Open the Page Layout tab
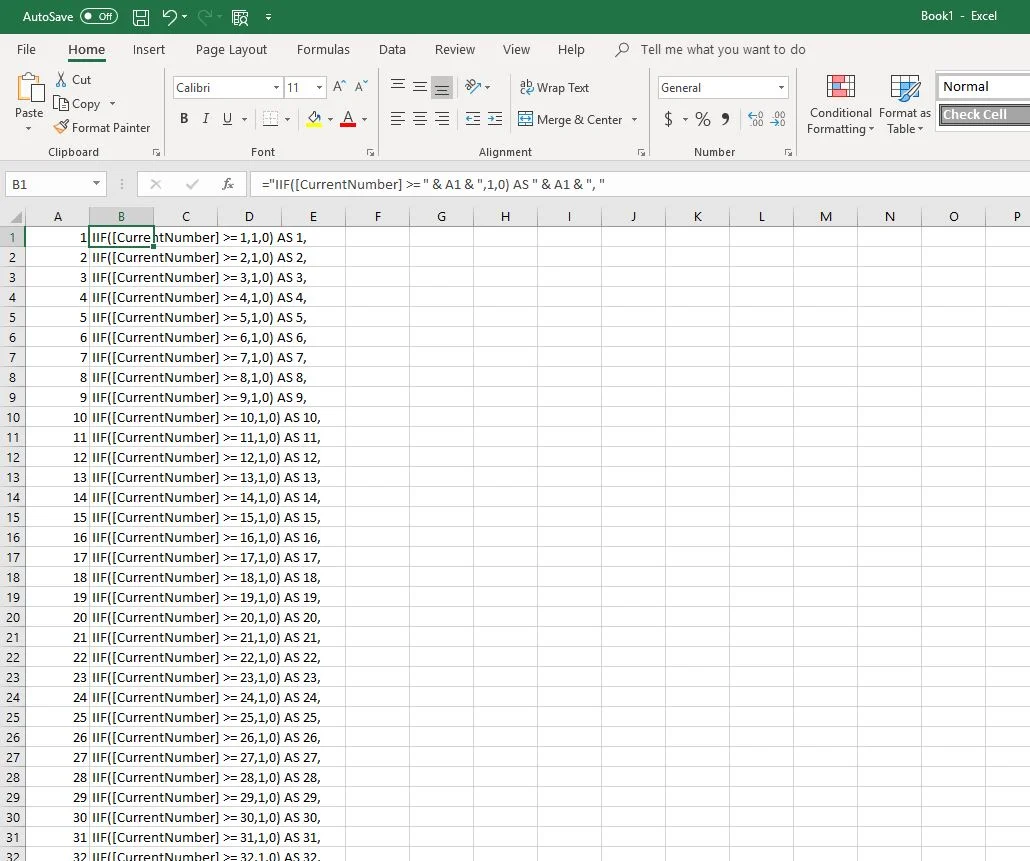 click(x=231, y=50)
